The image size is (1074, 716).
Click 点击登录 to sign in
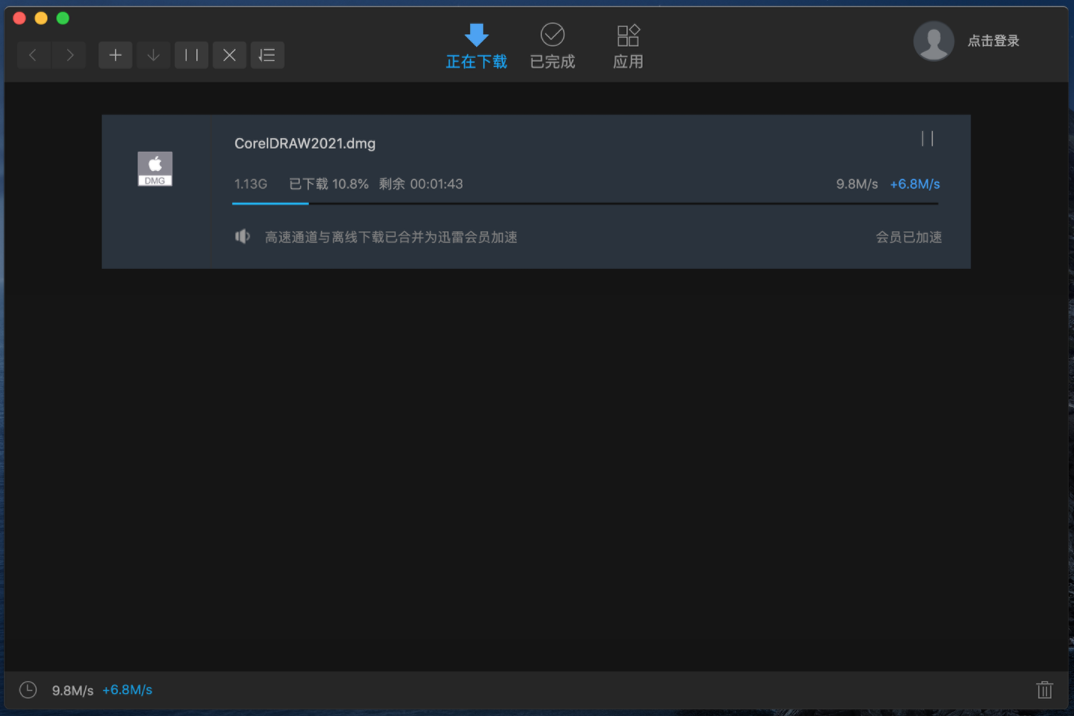pyautogui.click(x=992, y=41)
